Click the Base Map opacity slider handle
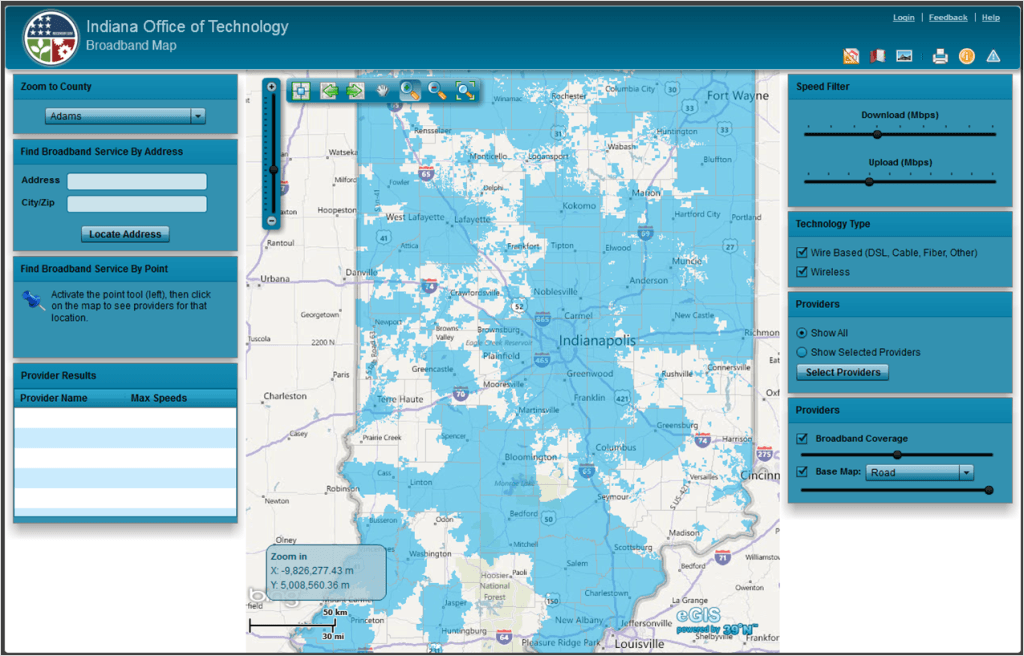1024x656 pixels. click(x=989, y=489)
